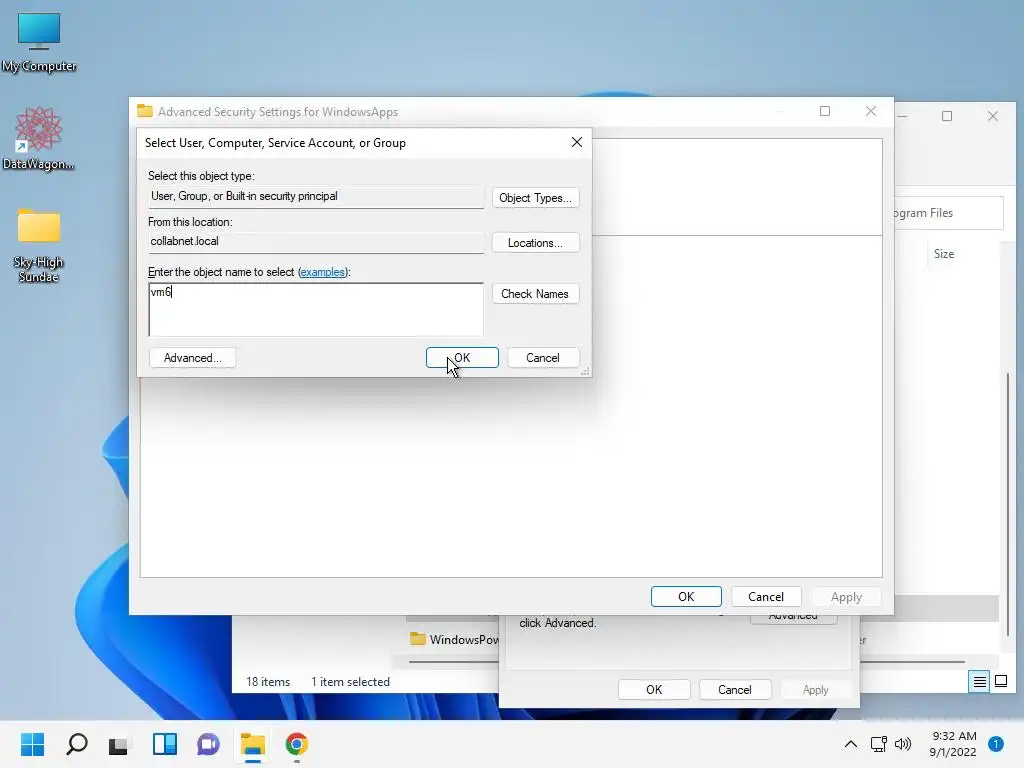This screenshot has width=1024, height=768.
Task: Open the volume tray icon
Action: [903, 744]
